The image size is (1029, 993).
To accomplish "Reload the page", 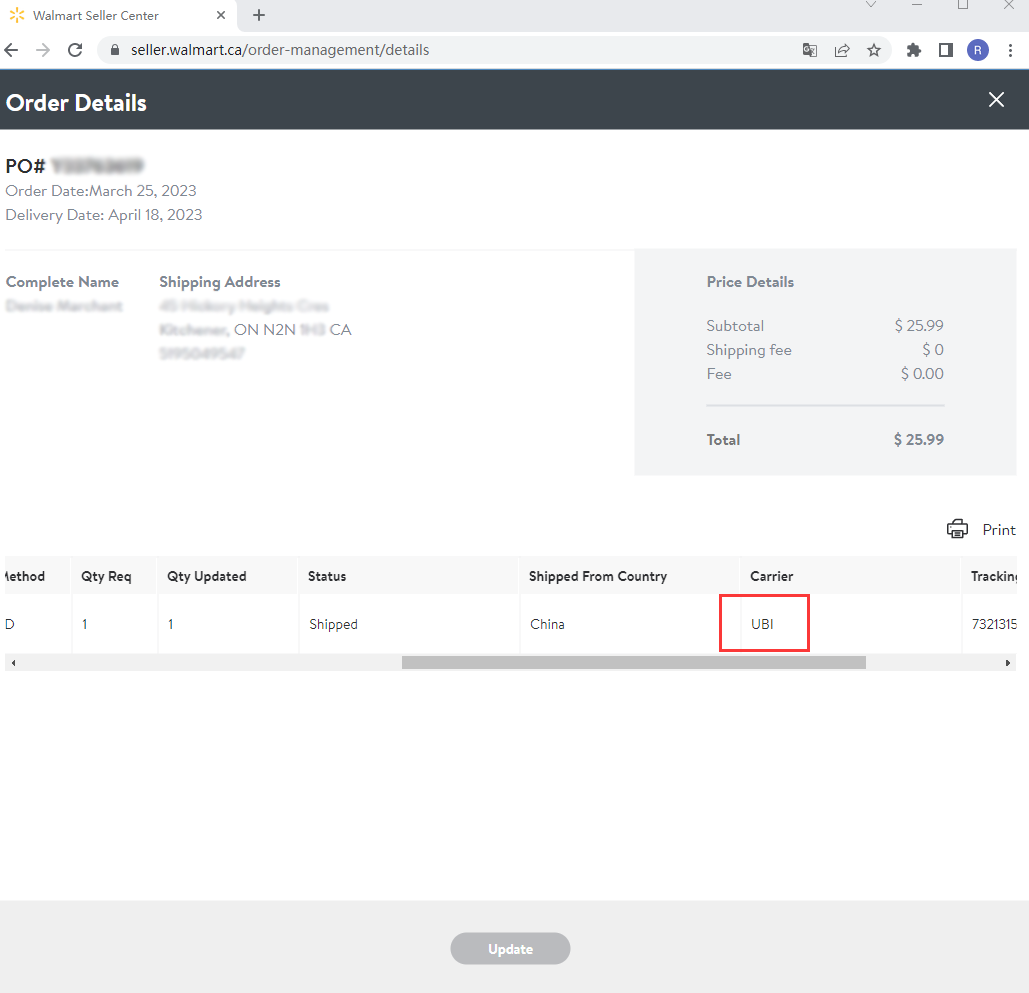I will tap(75, 50).
